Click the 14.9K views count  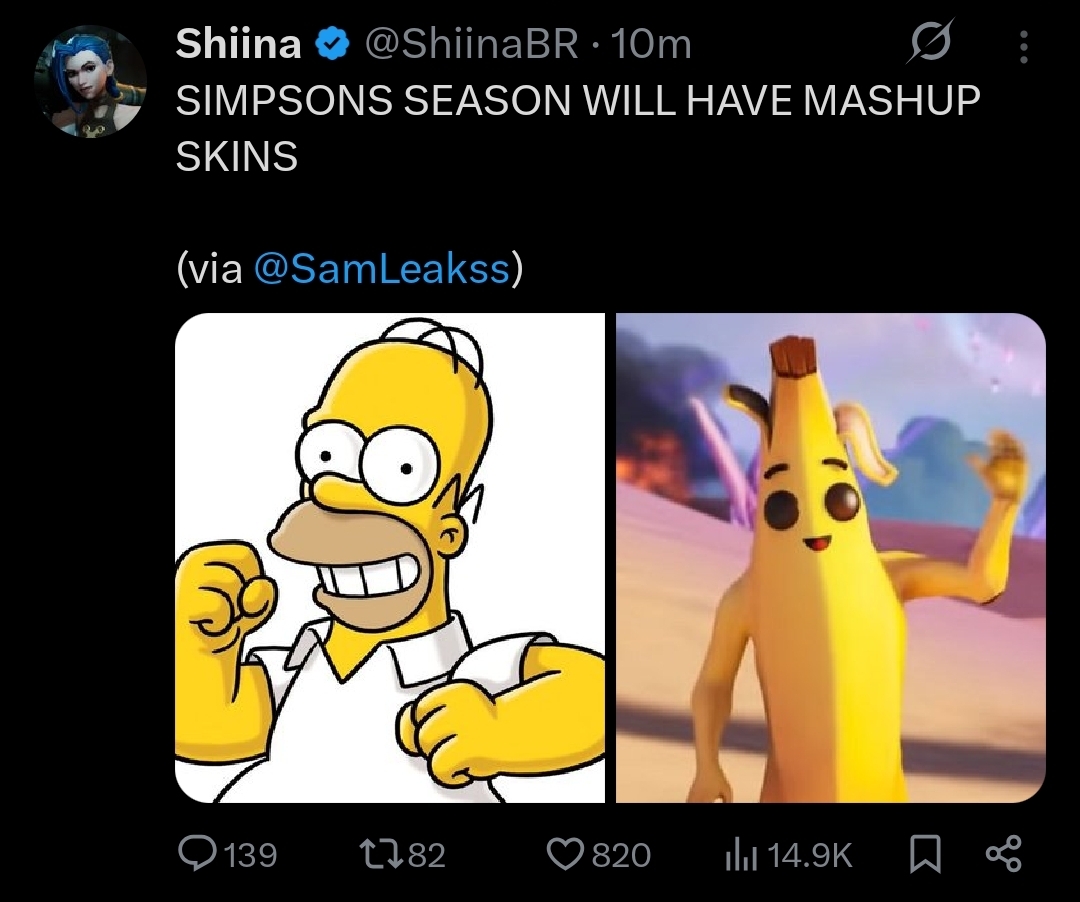809,854
